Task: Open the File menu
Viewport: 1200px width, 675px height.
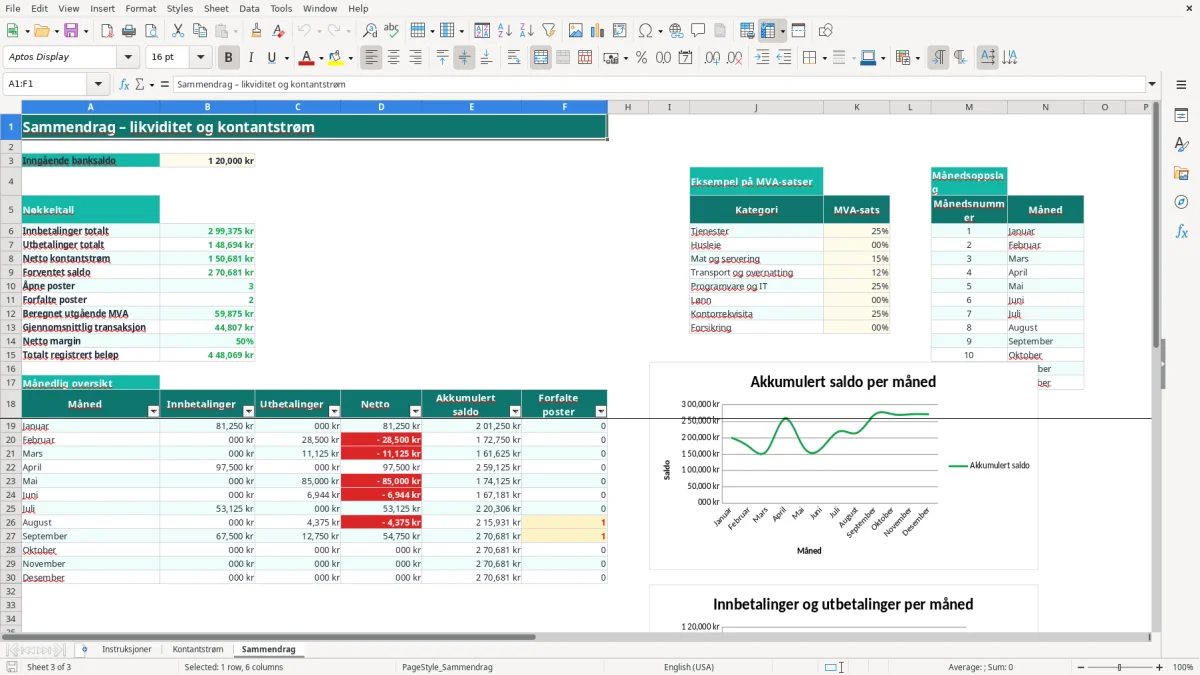Action: tap(13, 8)
